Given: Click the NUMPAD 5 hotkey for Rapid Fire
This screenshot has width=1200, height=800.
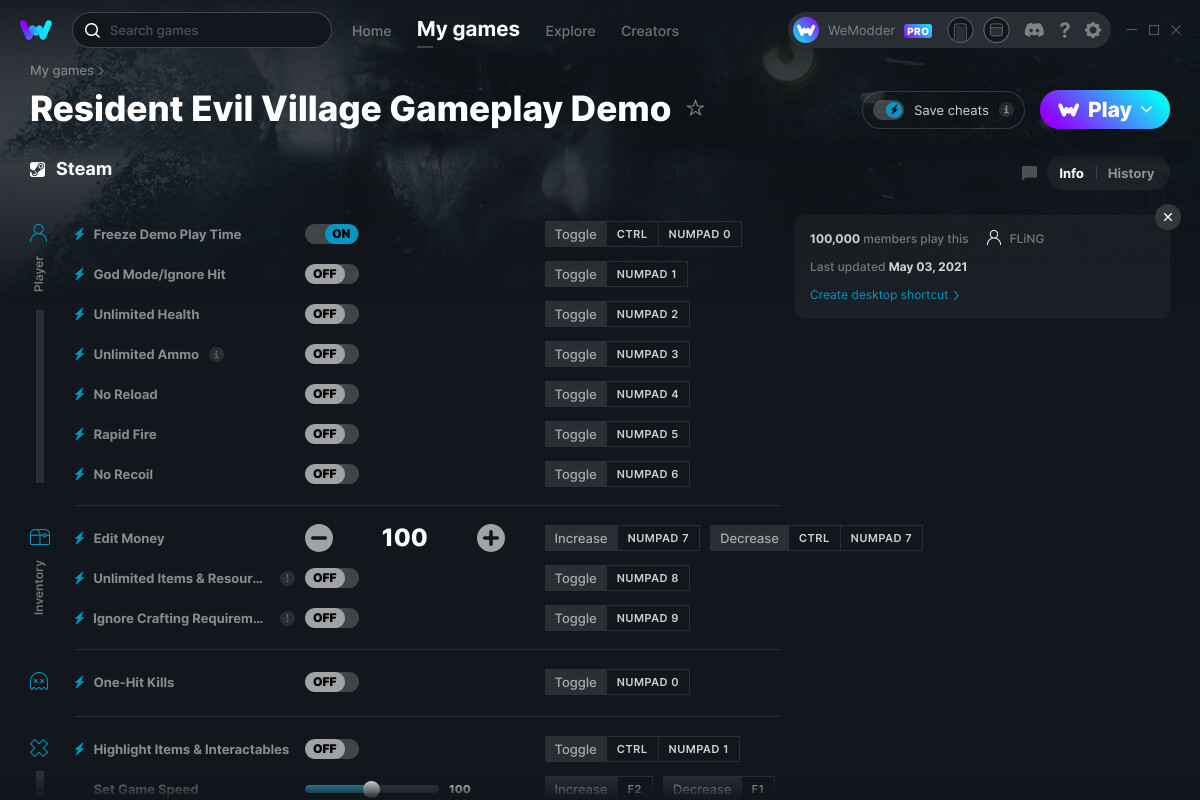Looking at the screenshot, I should pos(648,434).
